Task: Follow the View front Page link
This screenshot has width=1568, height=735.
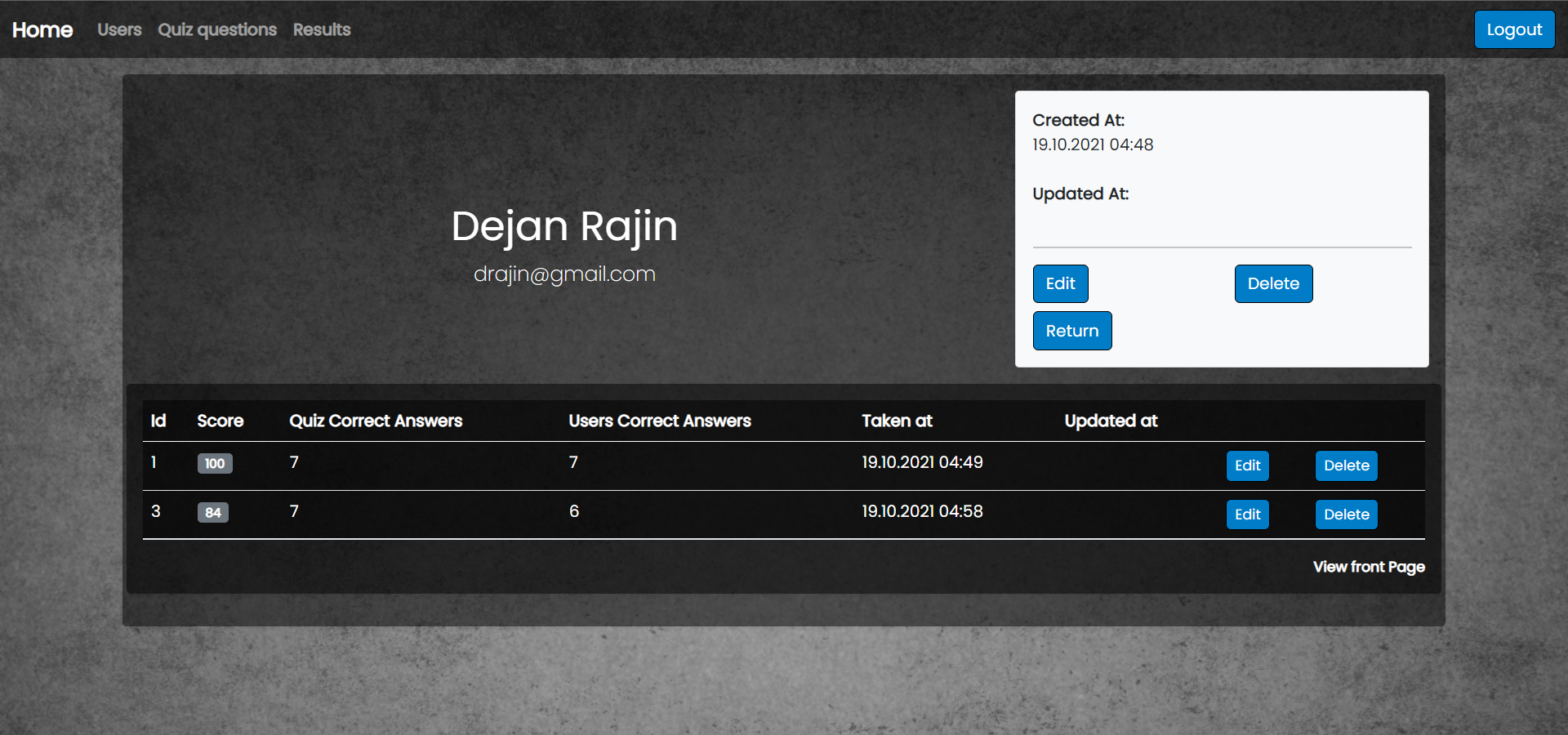Action: [1369, 567]
